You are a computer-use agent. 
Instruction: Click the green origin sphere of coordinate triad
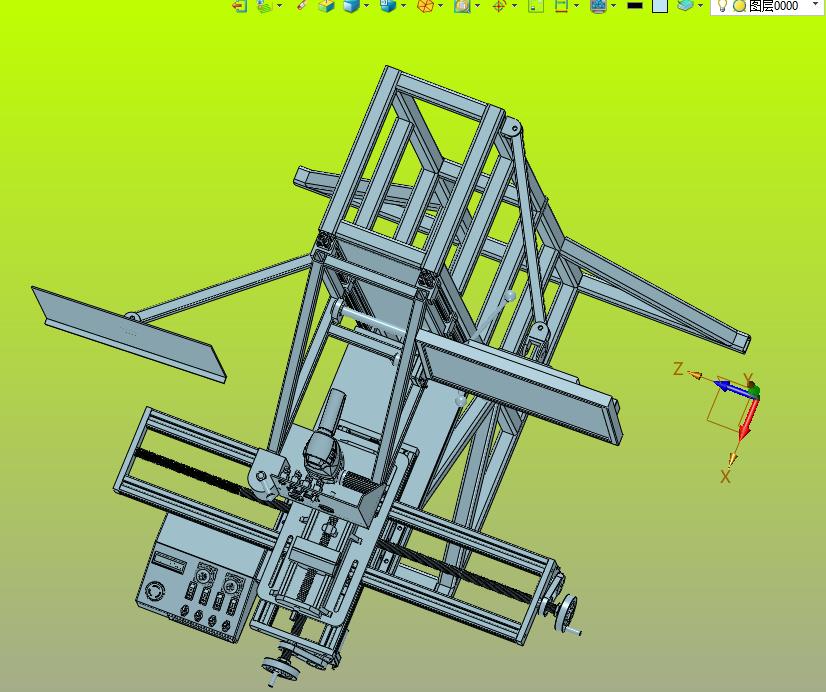[x=754, y=391]
